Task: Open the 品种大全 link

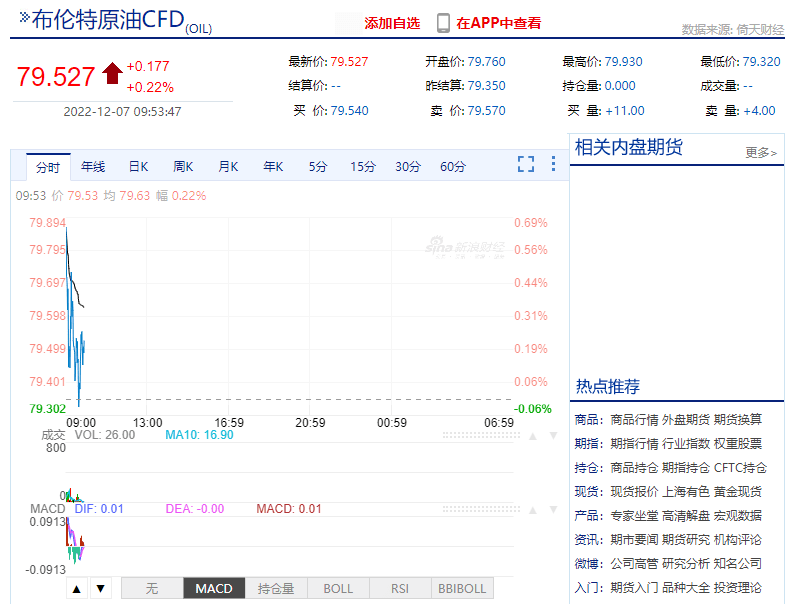Action: point(686,588)
